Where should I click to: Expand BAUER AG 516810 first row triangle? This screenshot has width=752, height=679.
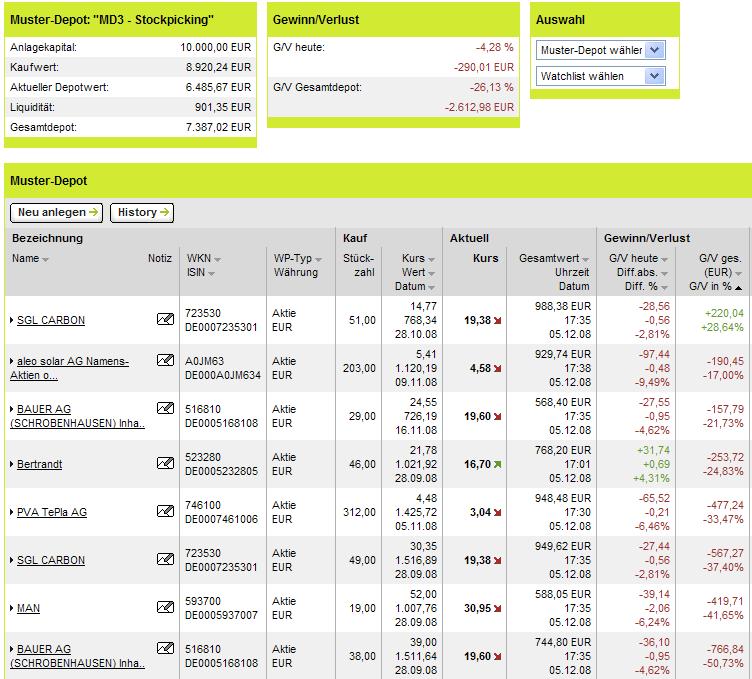[12, 409]
